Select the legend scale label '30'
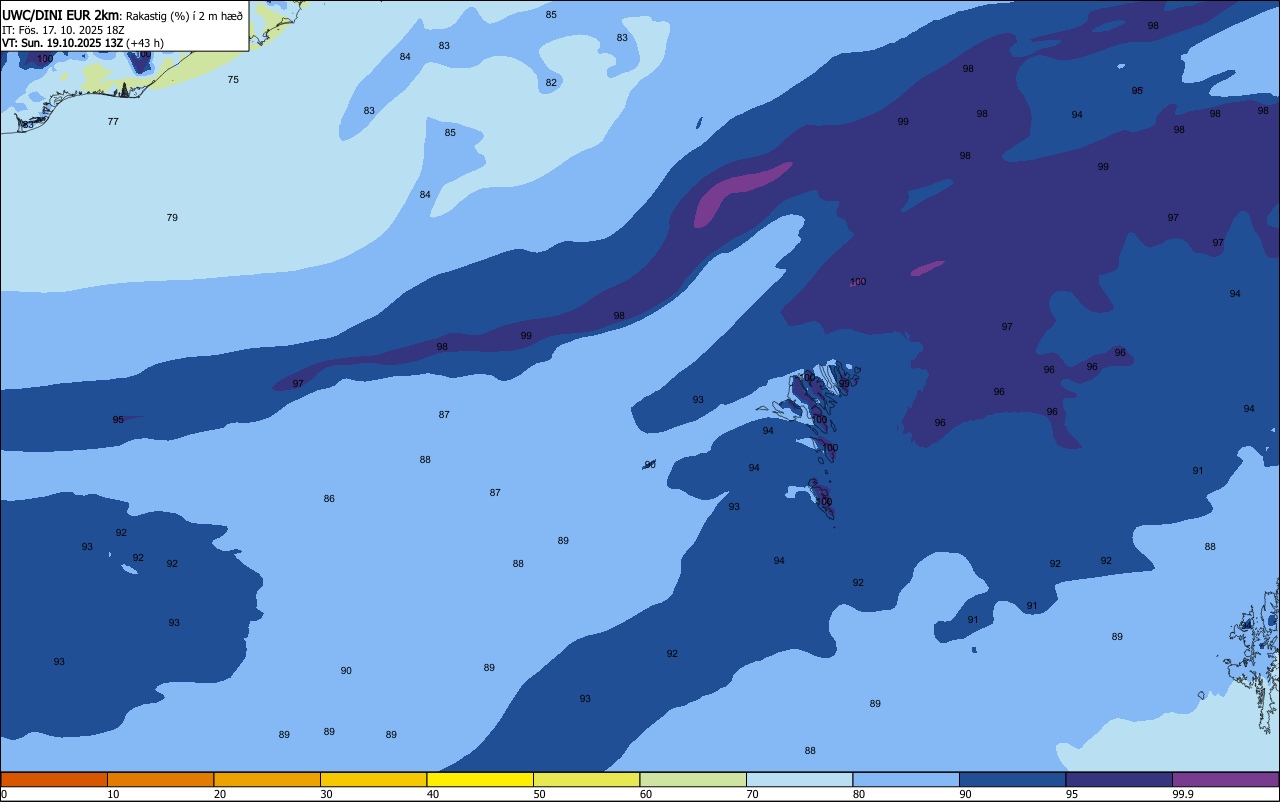Screen dimensions: 1280x802 tap(326, 794)
